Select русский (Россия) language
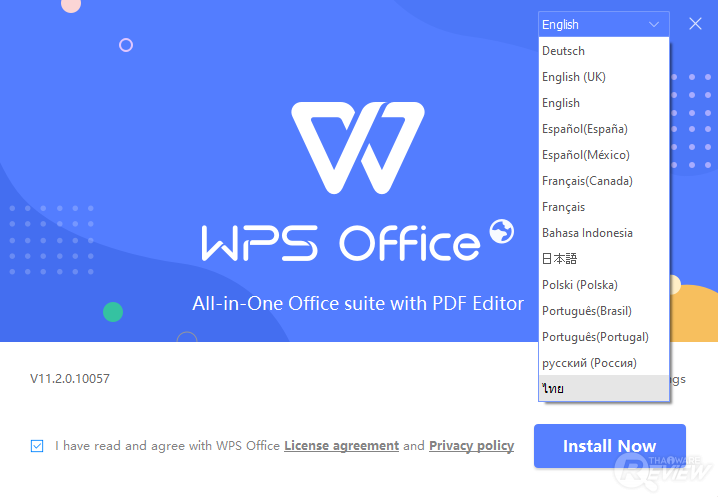718x497 pixels. [x=604, y=363]
